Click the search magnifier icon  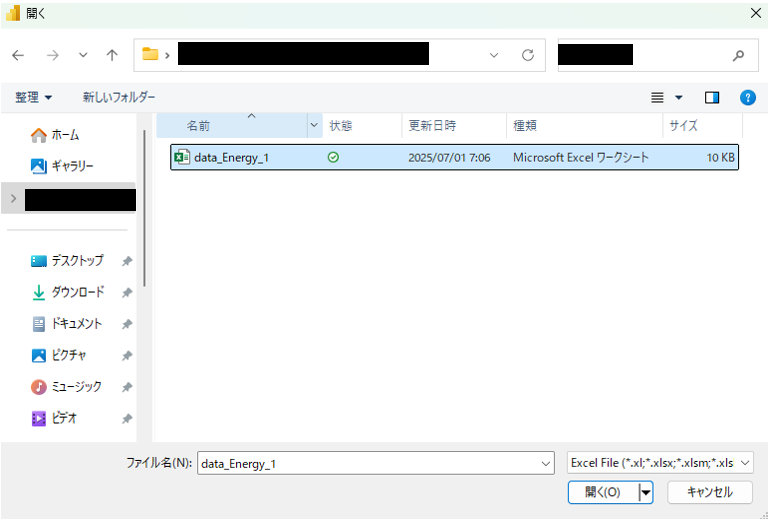click(x=738, y=55)
